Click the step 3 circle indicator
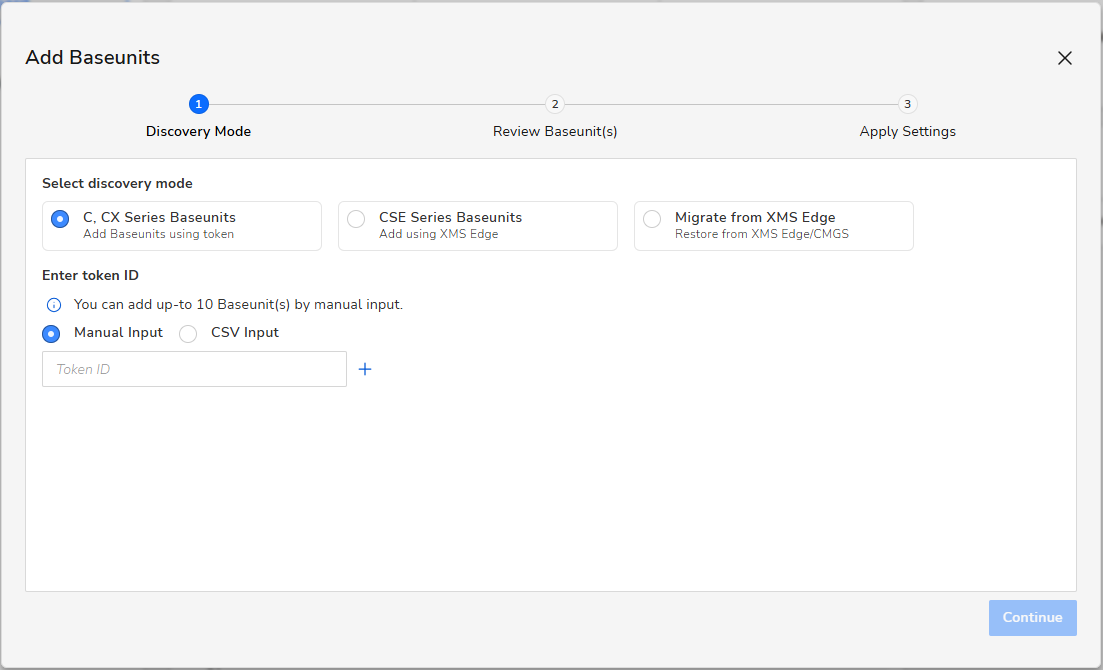 coord(907,104)
